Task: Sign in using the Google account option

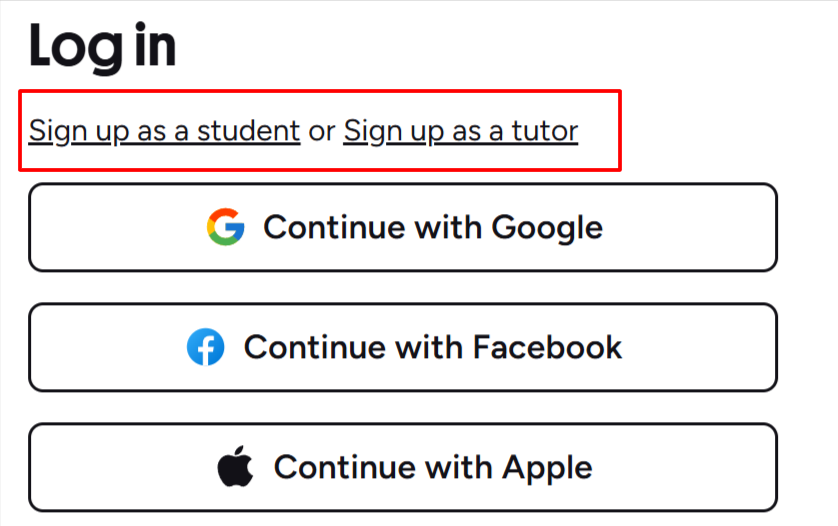Action: (403, 228)
